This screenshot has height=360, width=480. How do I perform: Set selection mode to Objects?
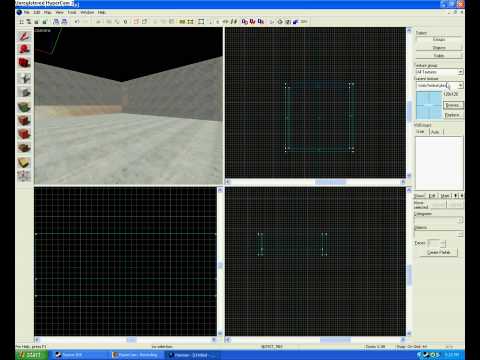point(439,48)
